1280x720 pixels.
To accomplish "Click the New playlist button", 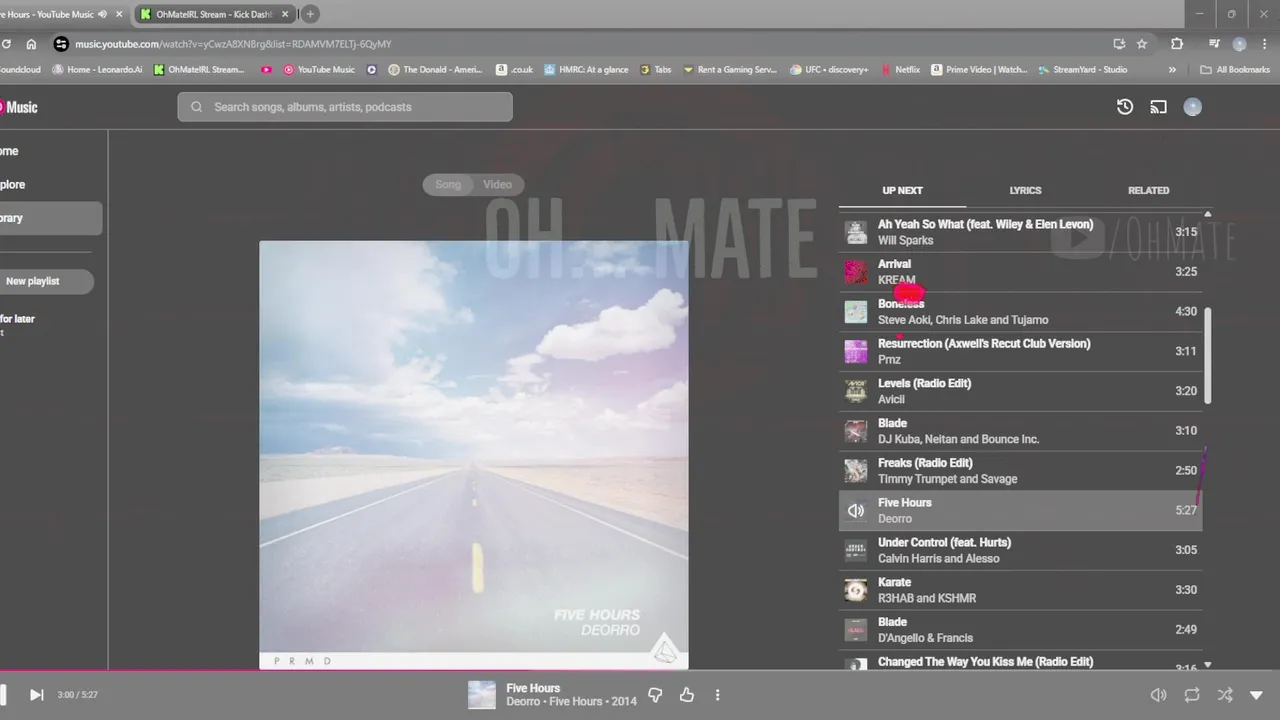I will 45,281.
